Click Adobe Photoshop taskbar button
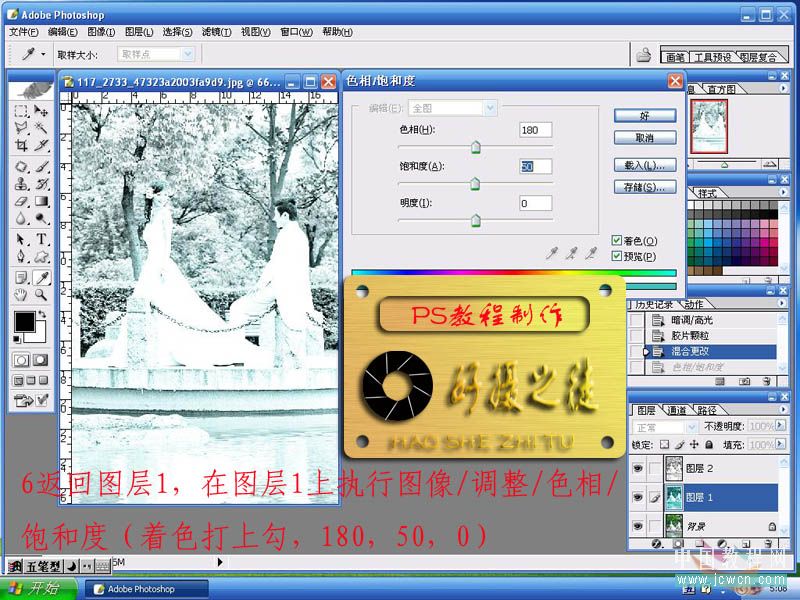This screenshot has width=800, height=600. click(x=146, y=589)
